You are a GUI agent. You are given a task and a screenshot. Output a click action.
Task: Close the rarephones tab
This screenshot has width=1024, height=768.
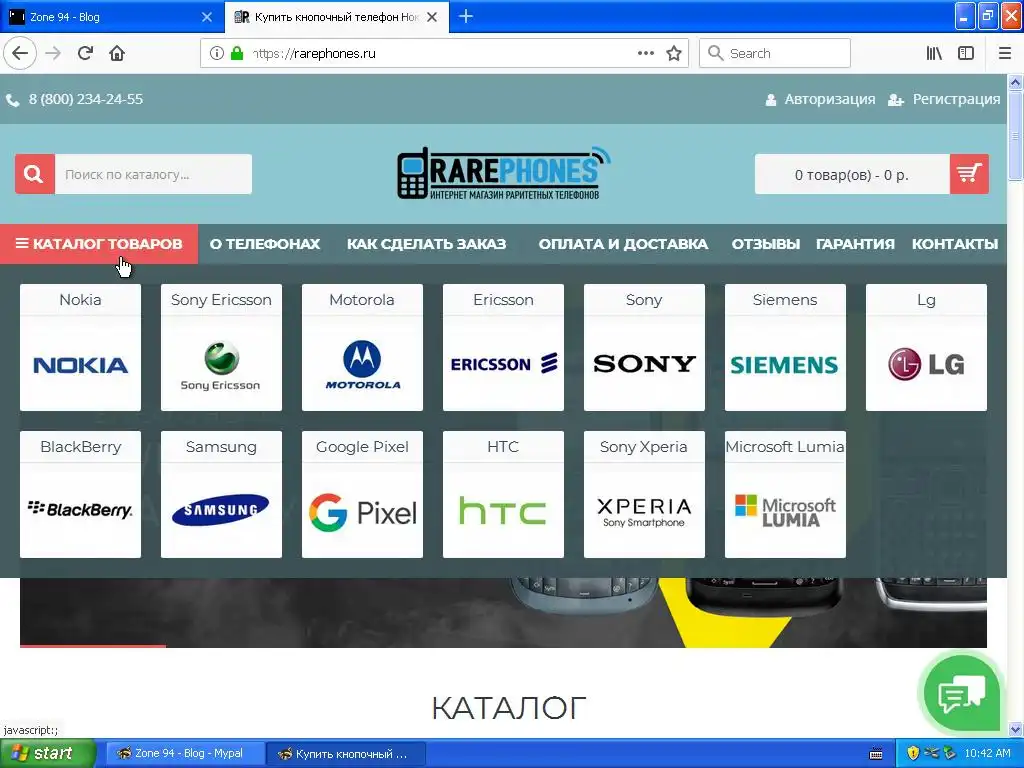click(x=432, y=17)
